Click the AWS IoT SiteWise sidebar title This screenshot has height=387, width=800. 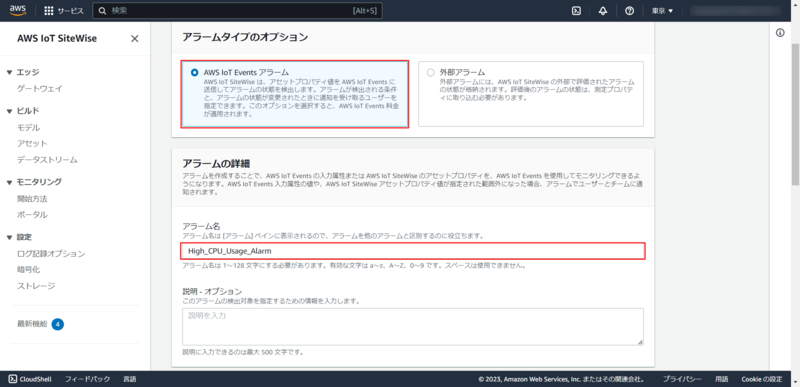pyautogui.click(x=57, y=39)
